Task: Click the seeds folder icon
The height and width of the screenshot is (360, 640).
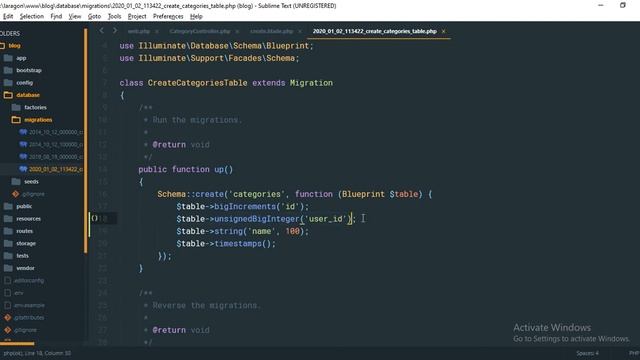Action: coord(16,182)
